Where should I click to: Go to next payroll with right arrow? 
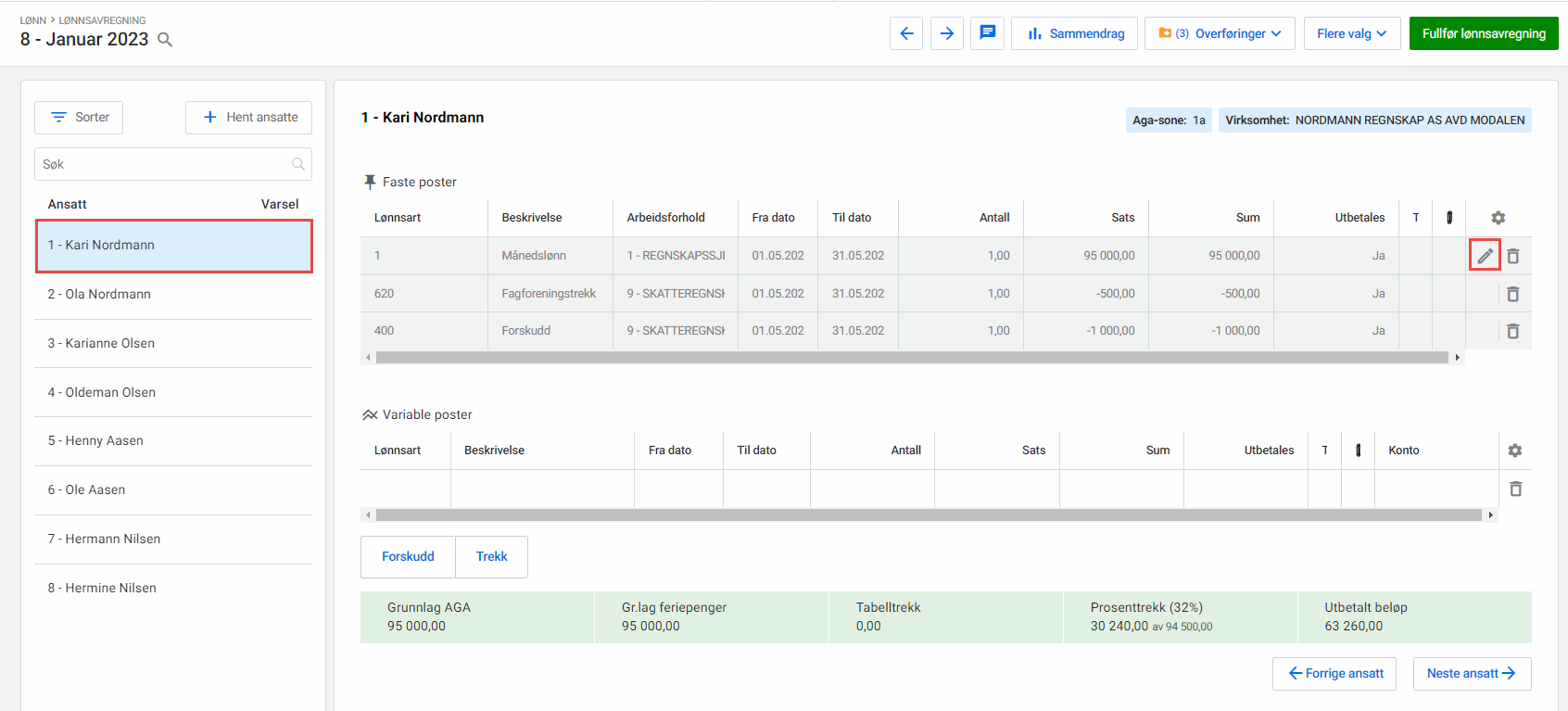pos(946,33)
